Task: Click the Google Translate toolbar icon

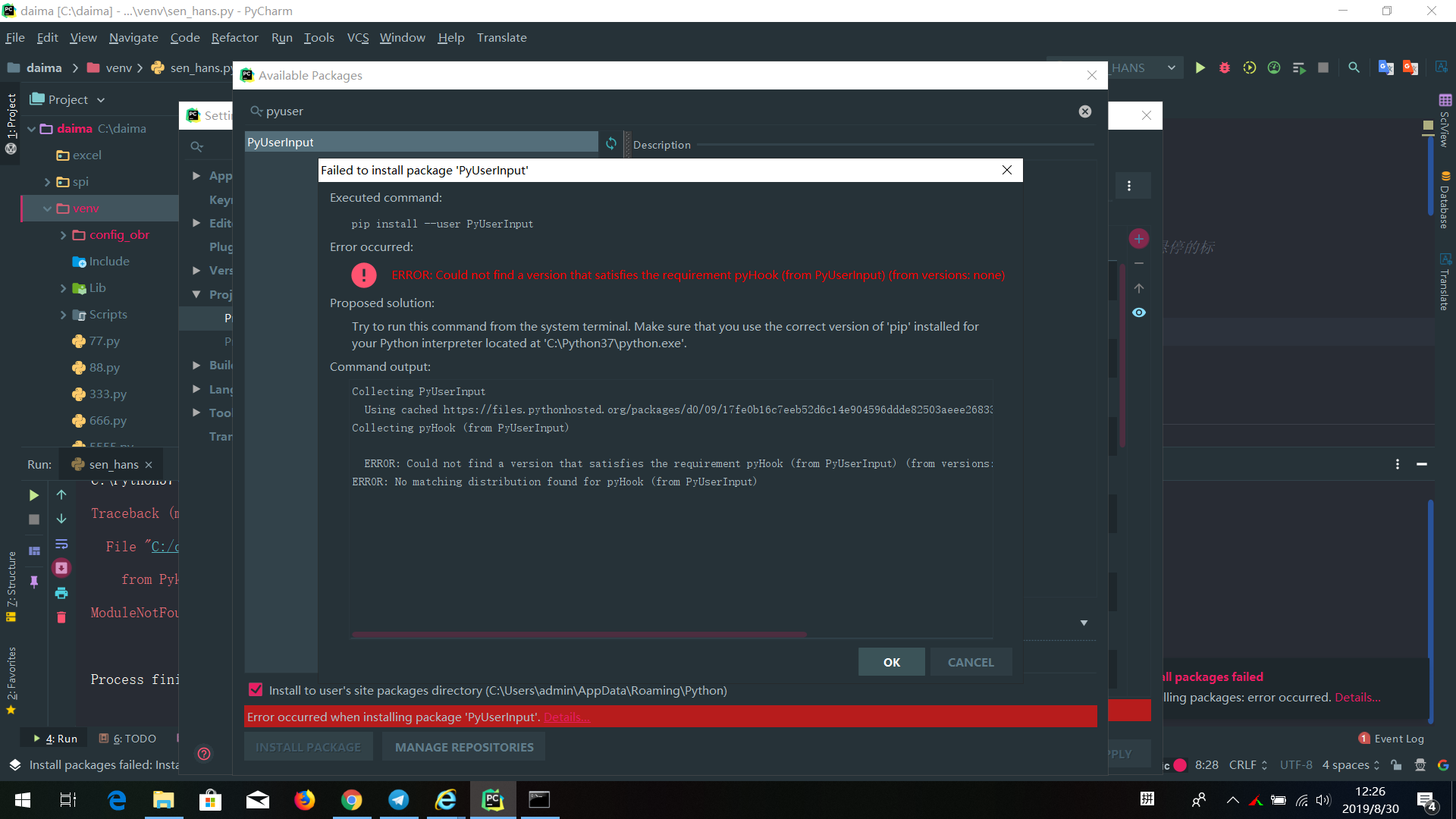Action: [1386, 68]
